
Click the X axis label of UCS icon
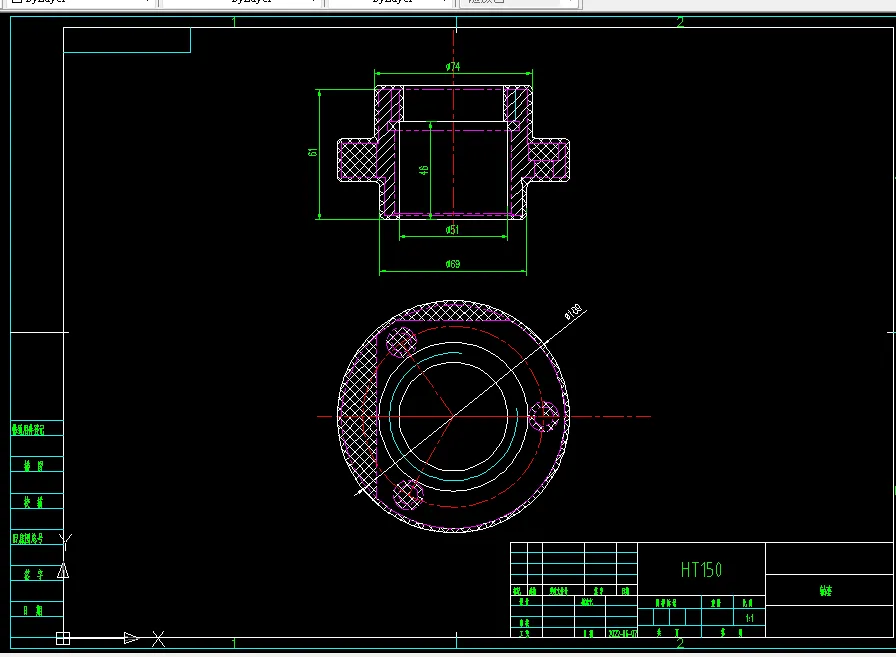click(x=158, y=639)
